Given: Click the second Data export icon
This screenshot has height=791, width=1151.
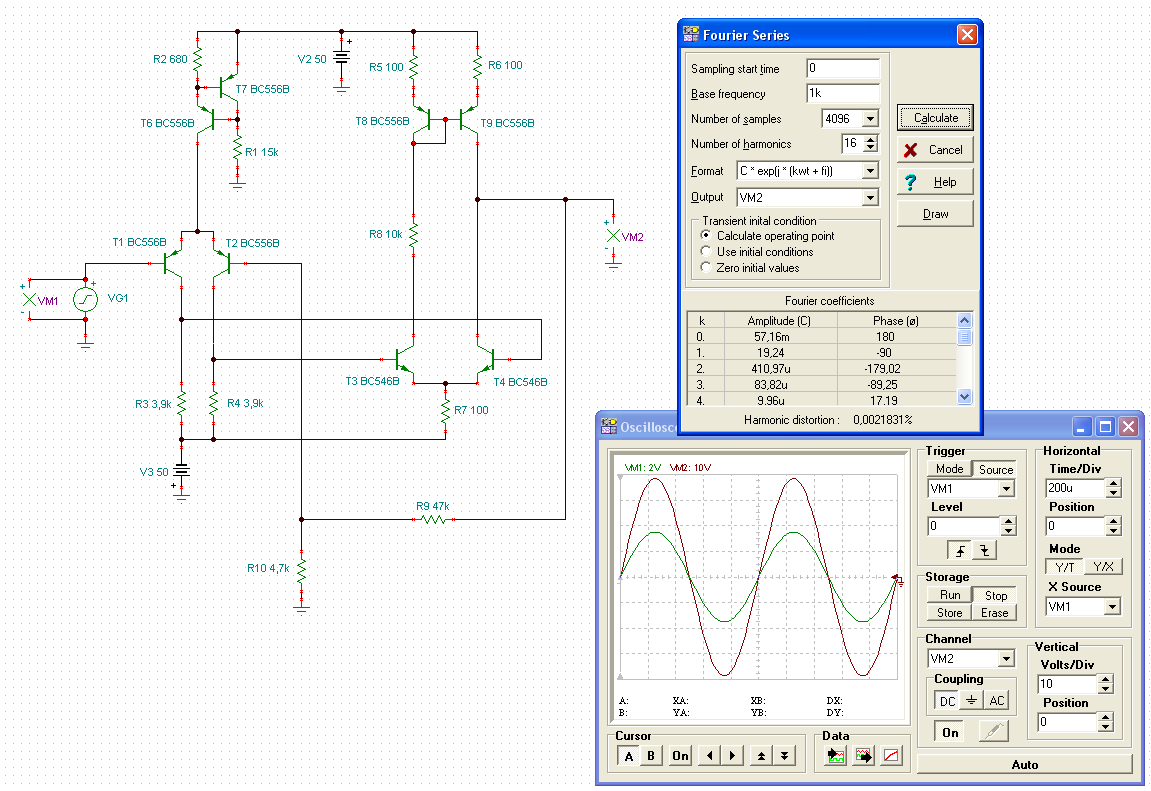Looking at the screenshot, I should (x=863, y=756).
